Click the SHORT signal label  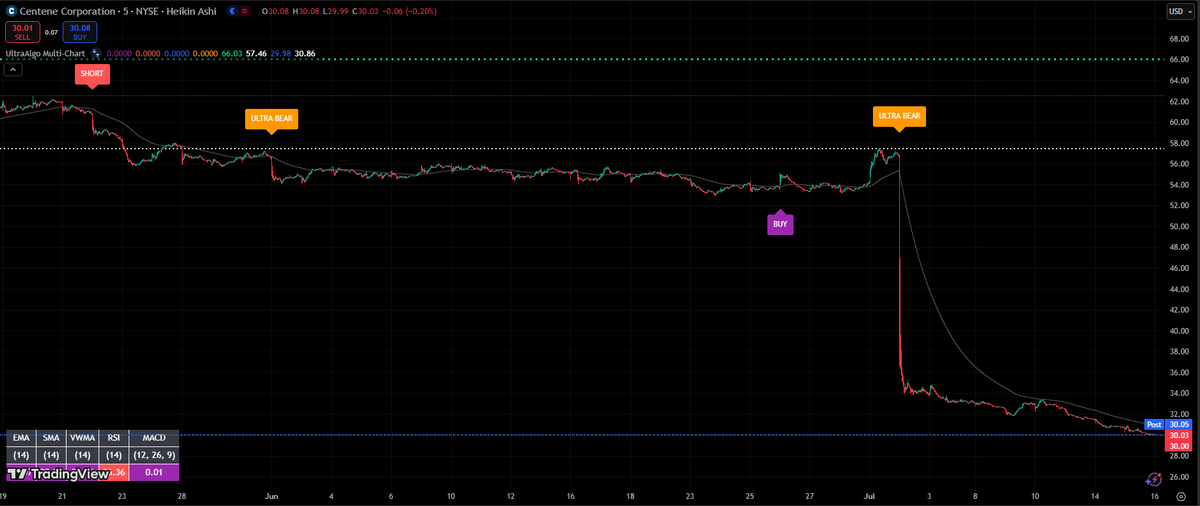click(92, 75)
